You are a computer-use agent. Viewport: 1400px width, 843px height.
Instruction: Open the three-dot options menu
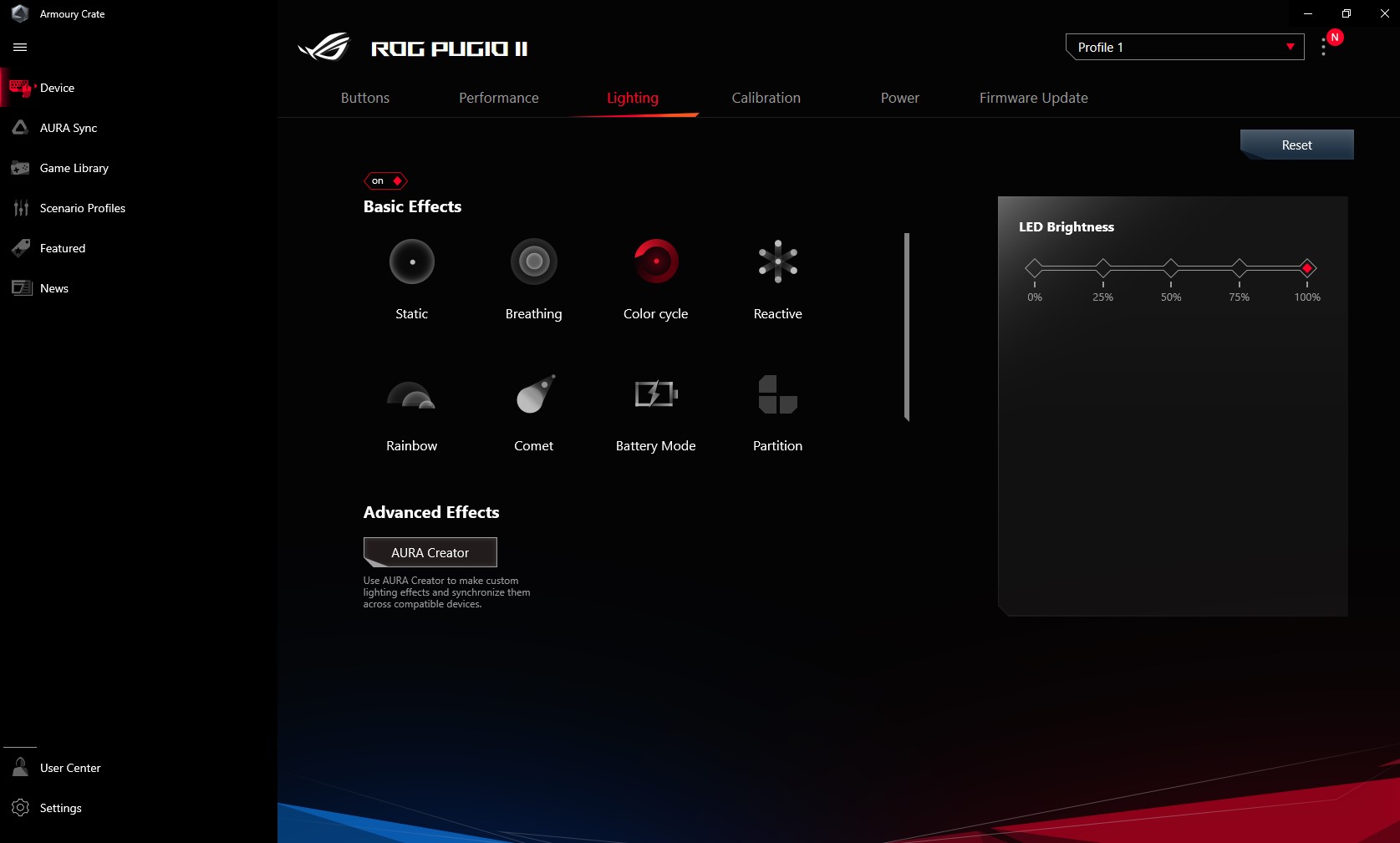pyautogui.click(x=1323, y=48)
